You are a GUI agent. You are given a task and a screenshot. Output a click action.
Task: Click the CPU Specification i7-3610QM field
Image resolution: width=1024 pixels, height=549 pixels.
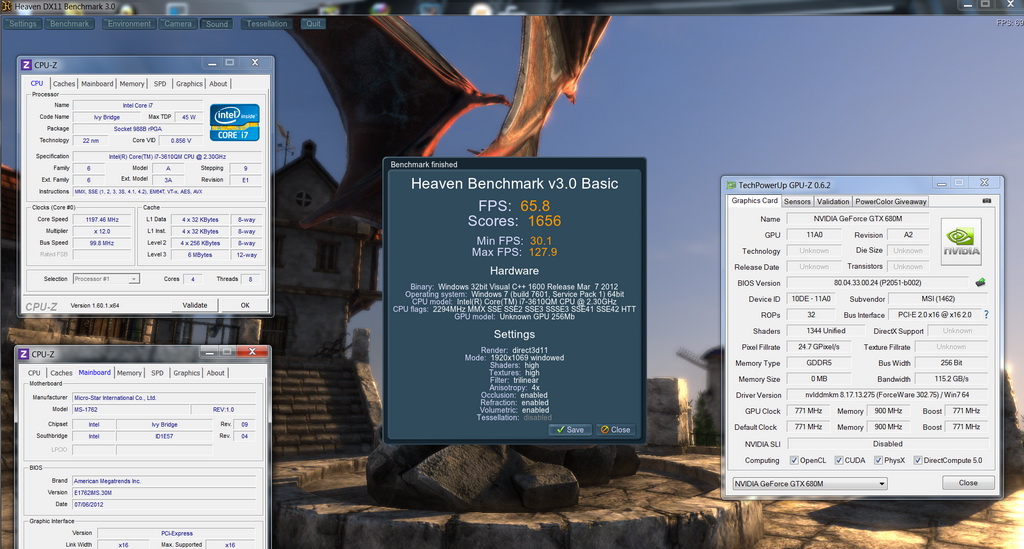coord(167,157)
